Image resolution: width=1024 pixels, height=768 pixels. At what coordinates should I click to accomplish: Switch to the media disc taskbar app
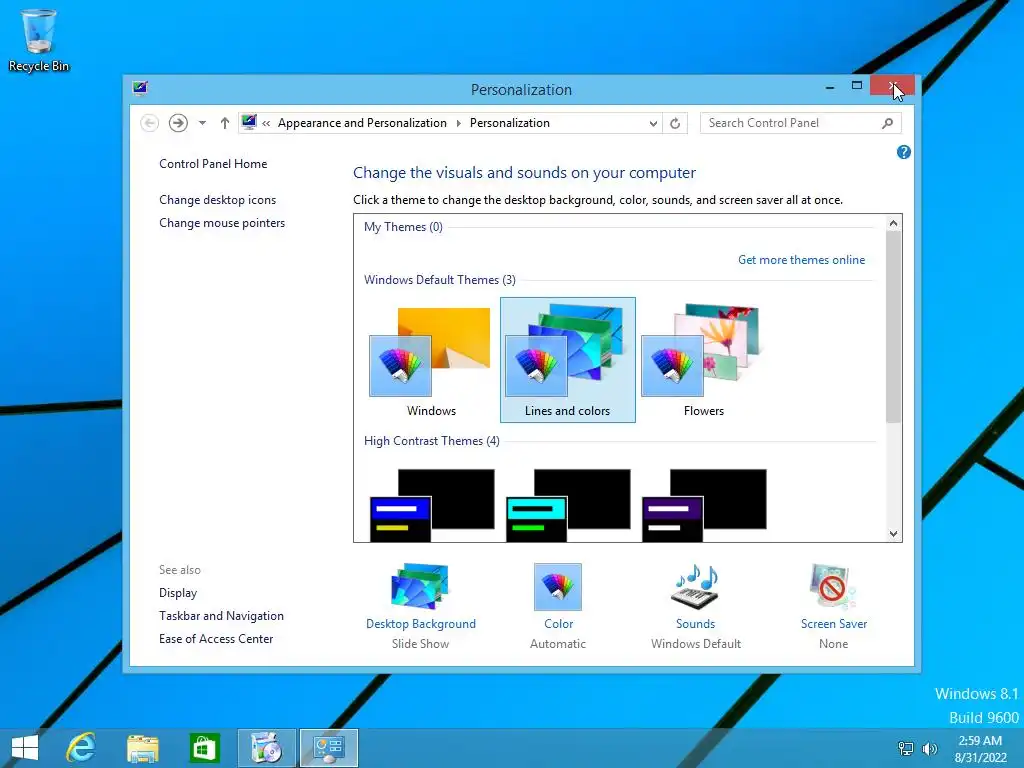point(266,748)
